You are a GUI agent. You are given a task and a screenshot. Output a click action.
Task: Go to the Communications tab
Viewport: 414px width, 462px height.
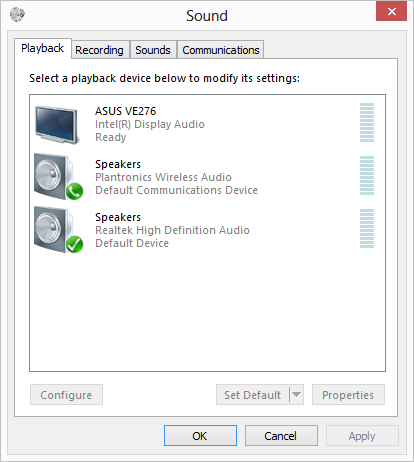tap(221, 50)
